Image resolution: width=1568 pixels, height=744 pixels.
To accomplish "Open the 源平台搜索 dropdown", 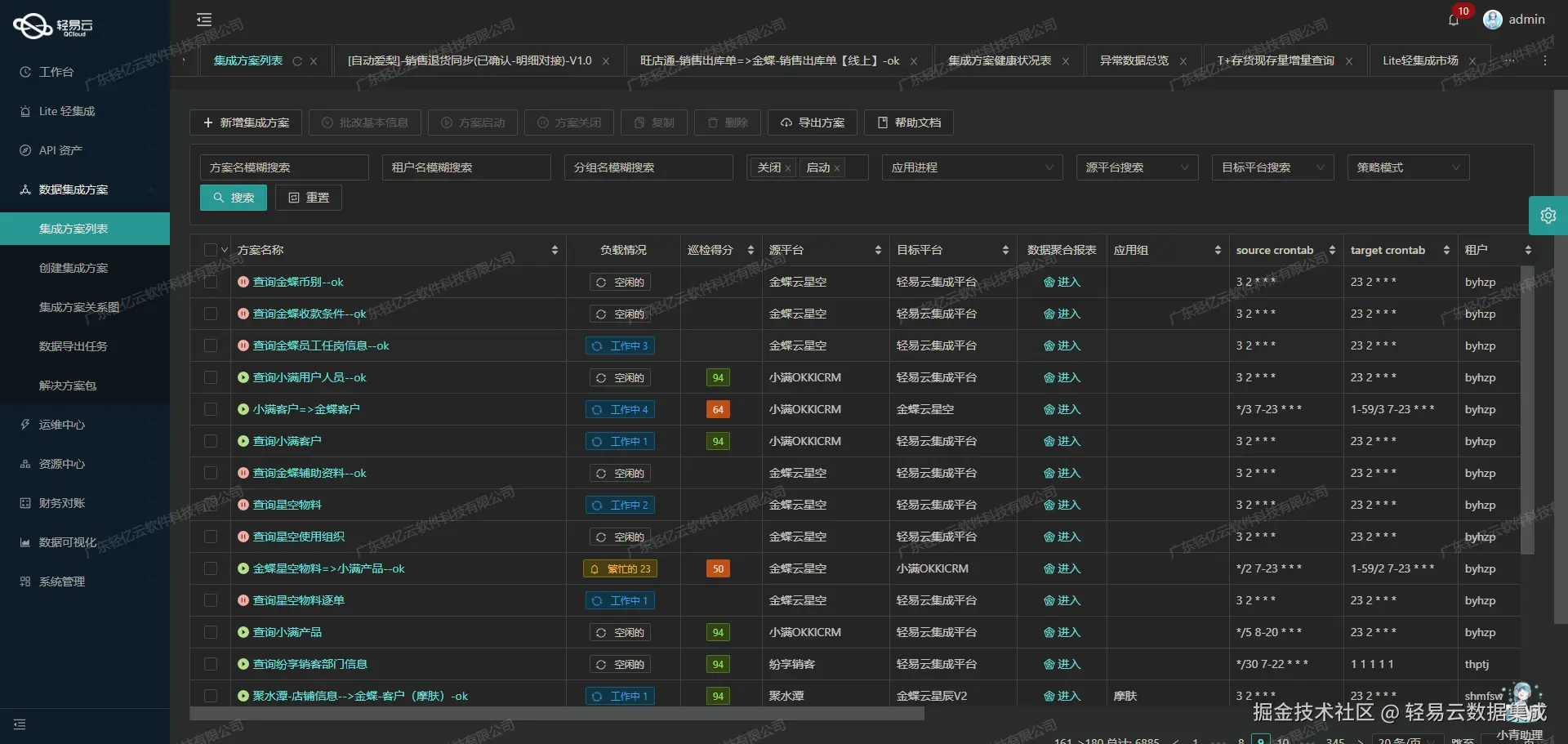I will 1137,167.
